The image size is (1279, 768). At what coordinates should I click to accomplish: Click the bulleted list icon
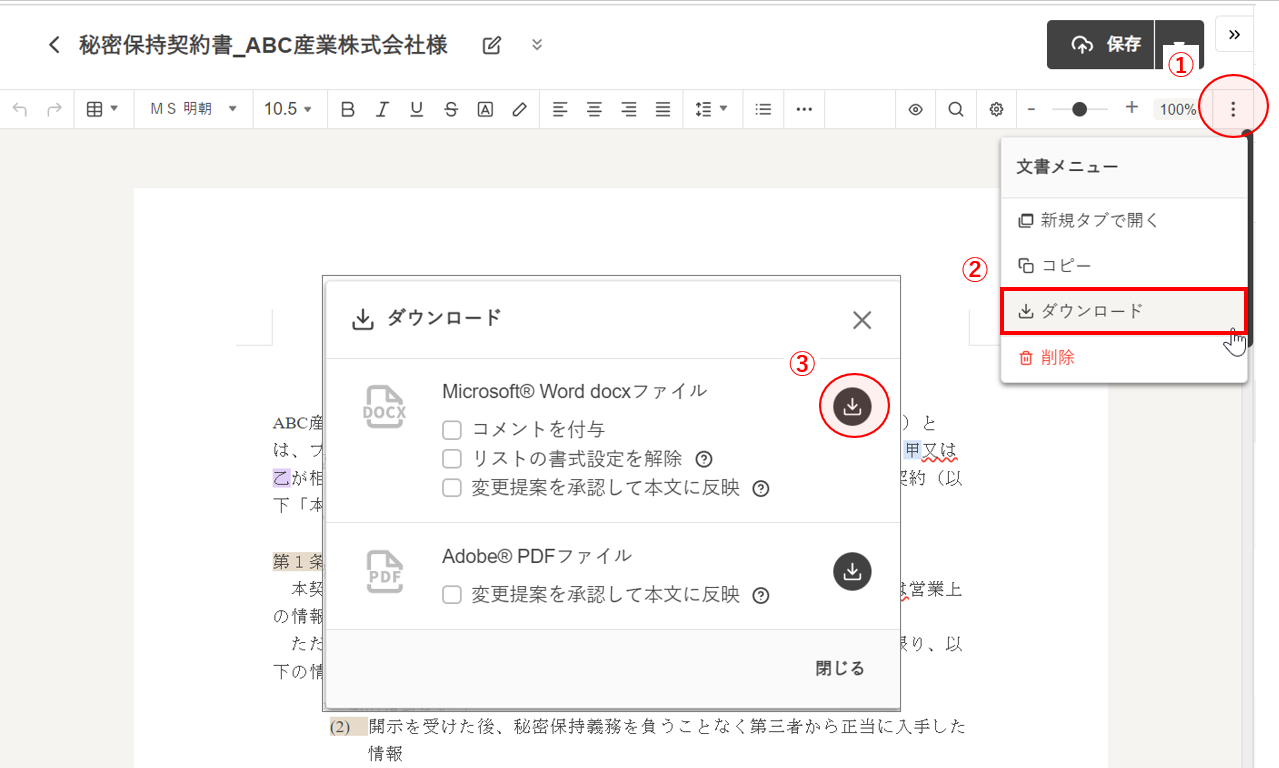(x=763, y=109)
